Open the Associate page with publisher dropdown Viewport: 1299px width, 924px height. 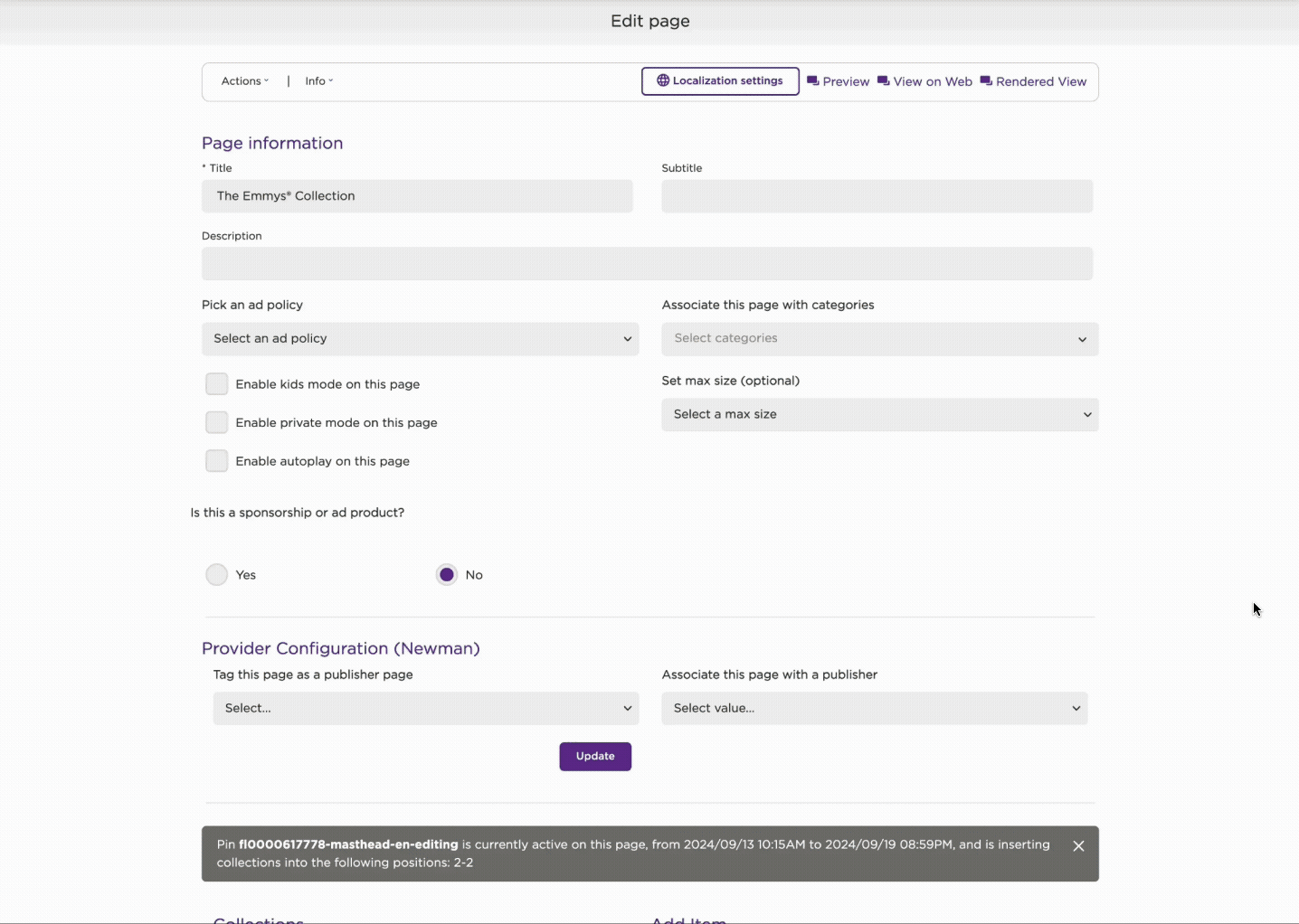tap(875, 709)
